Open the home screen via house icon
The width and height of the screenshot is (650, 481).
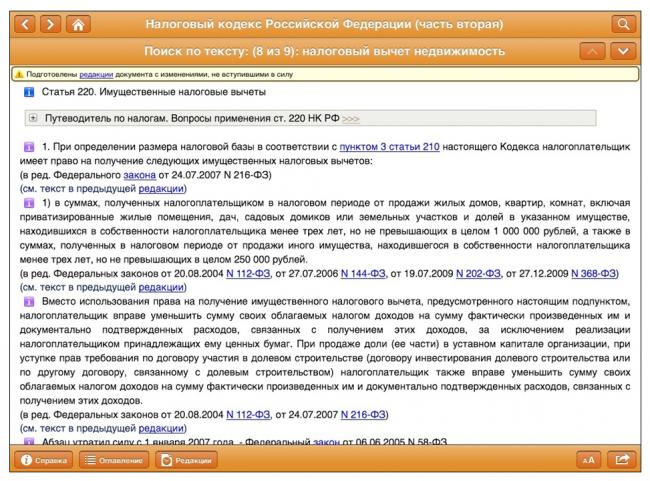point(77,24)
